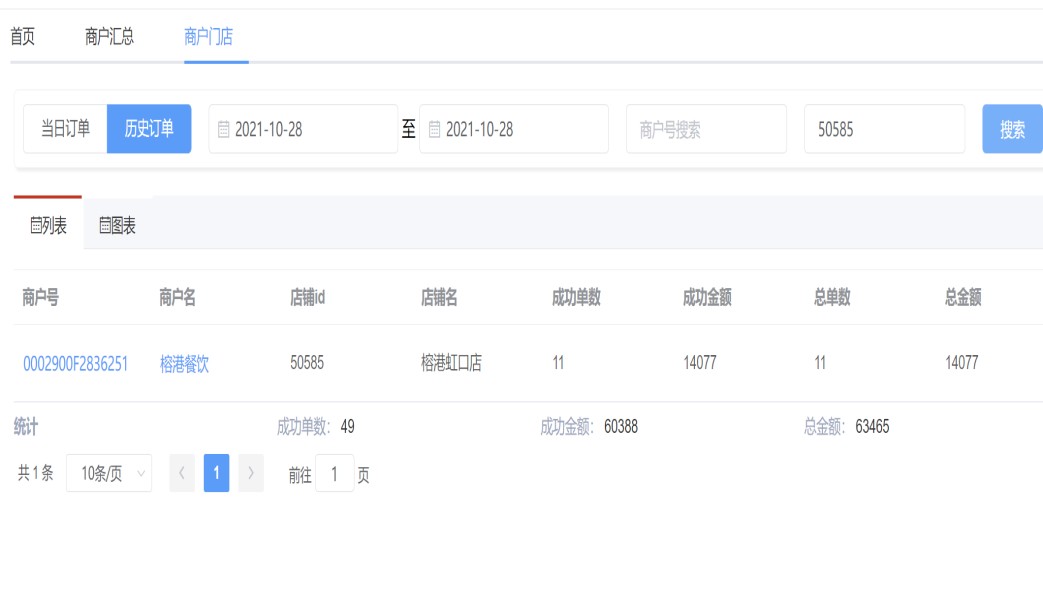The width and height of the screenshot is (1043, 605).
Task: Switch to 商户汇总 tab
Action: click(x=109, y=37)
